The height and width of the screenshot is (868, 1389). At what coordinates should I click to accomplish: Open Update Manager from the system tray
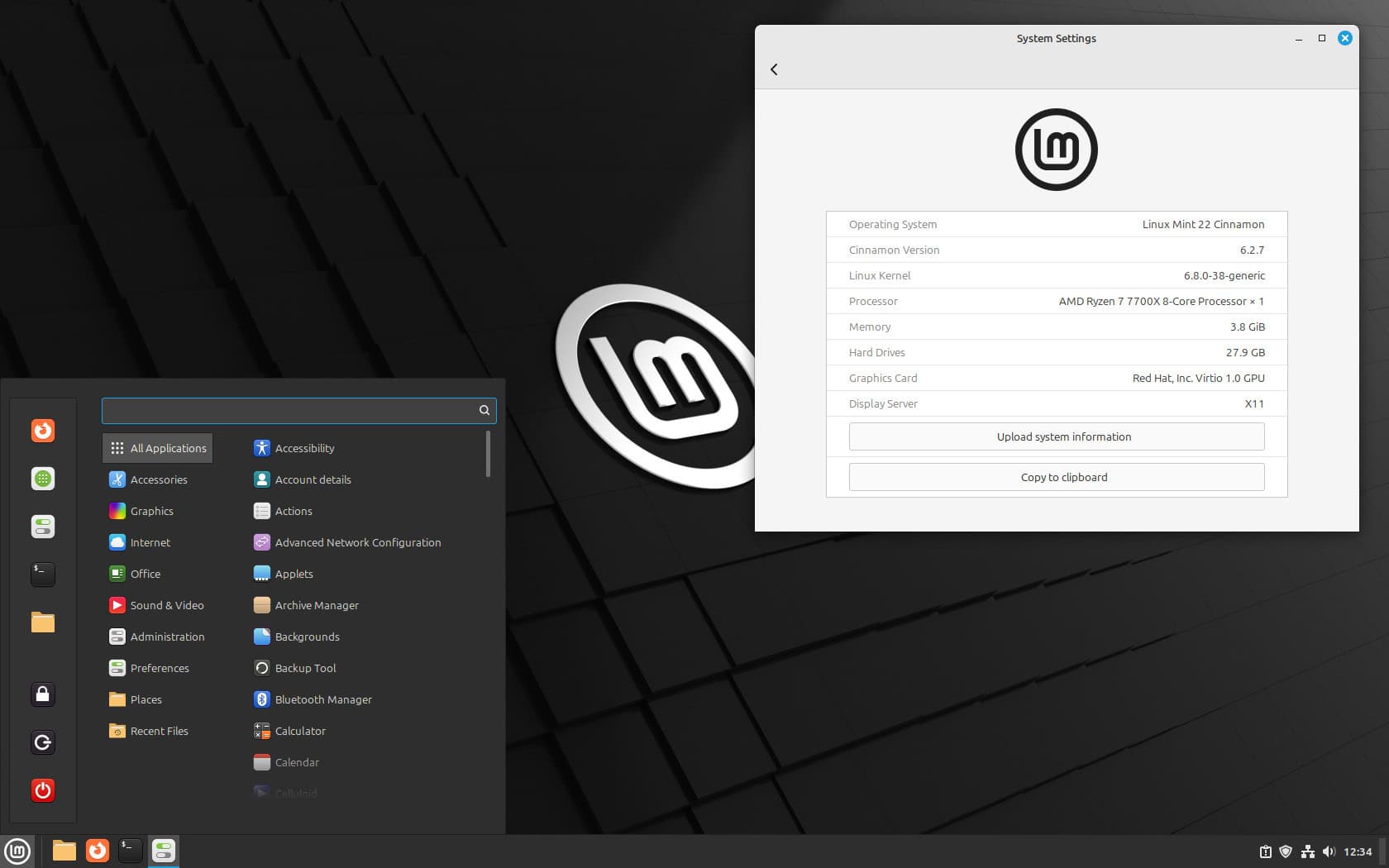coord(1266,851)
